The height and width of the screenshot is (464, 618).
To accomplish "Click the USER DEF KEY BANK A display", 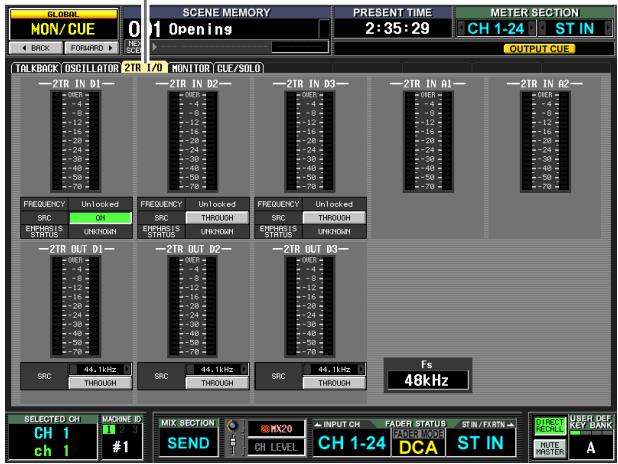I will pyautogui.click(x=591, y=447).
